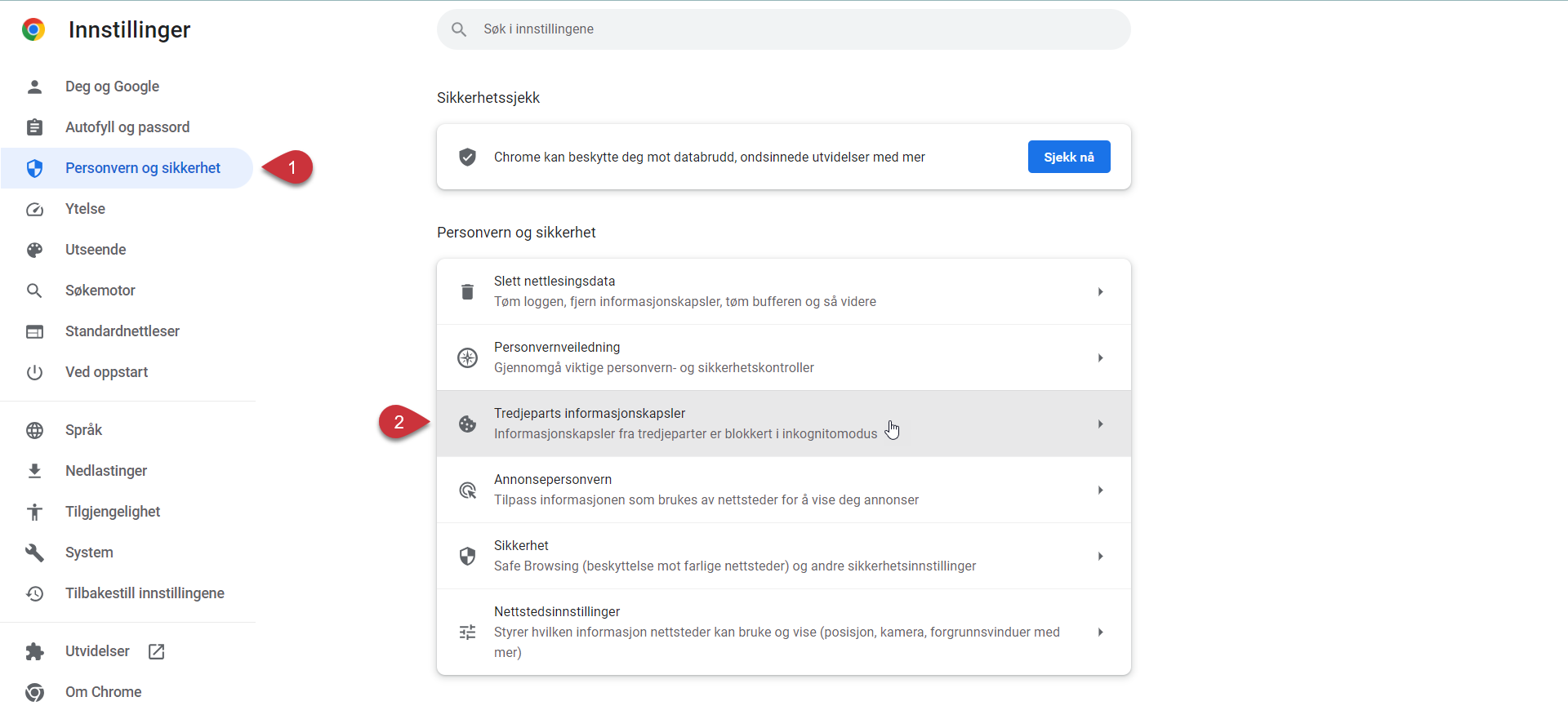Click the globe icon beside Språk
The height and width of the screenshot is (728, 1568).
[34, 430]
